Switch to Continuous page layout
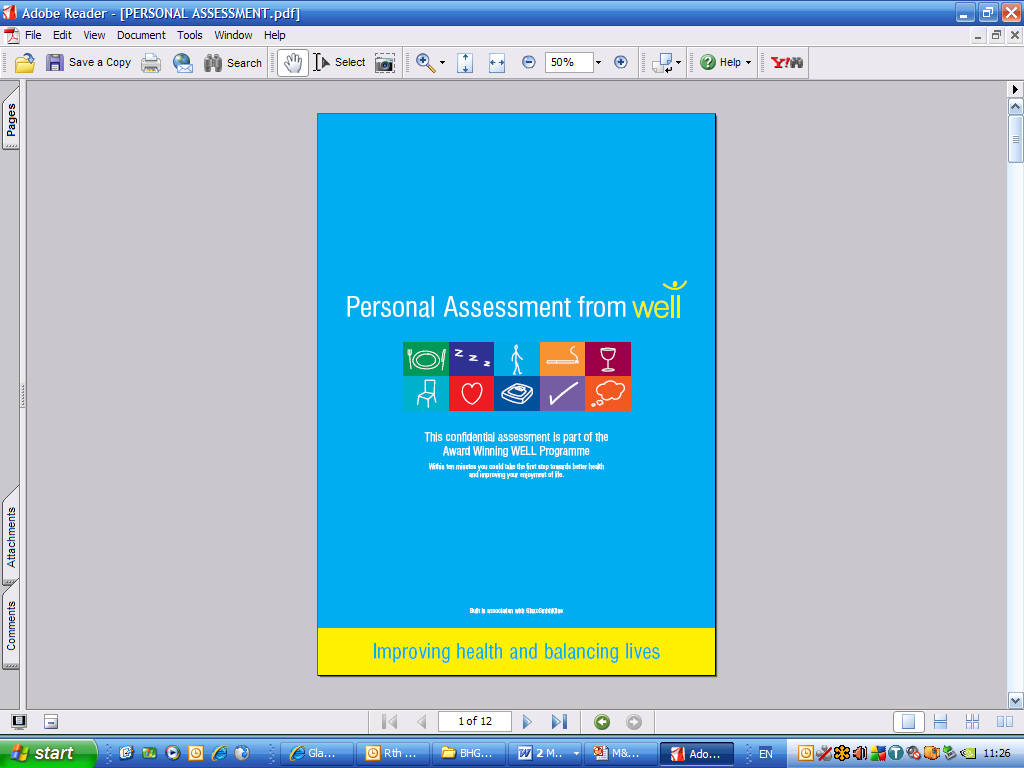 click(x=940, y=722)
